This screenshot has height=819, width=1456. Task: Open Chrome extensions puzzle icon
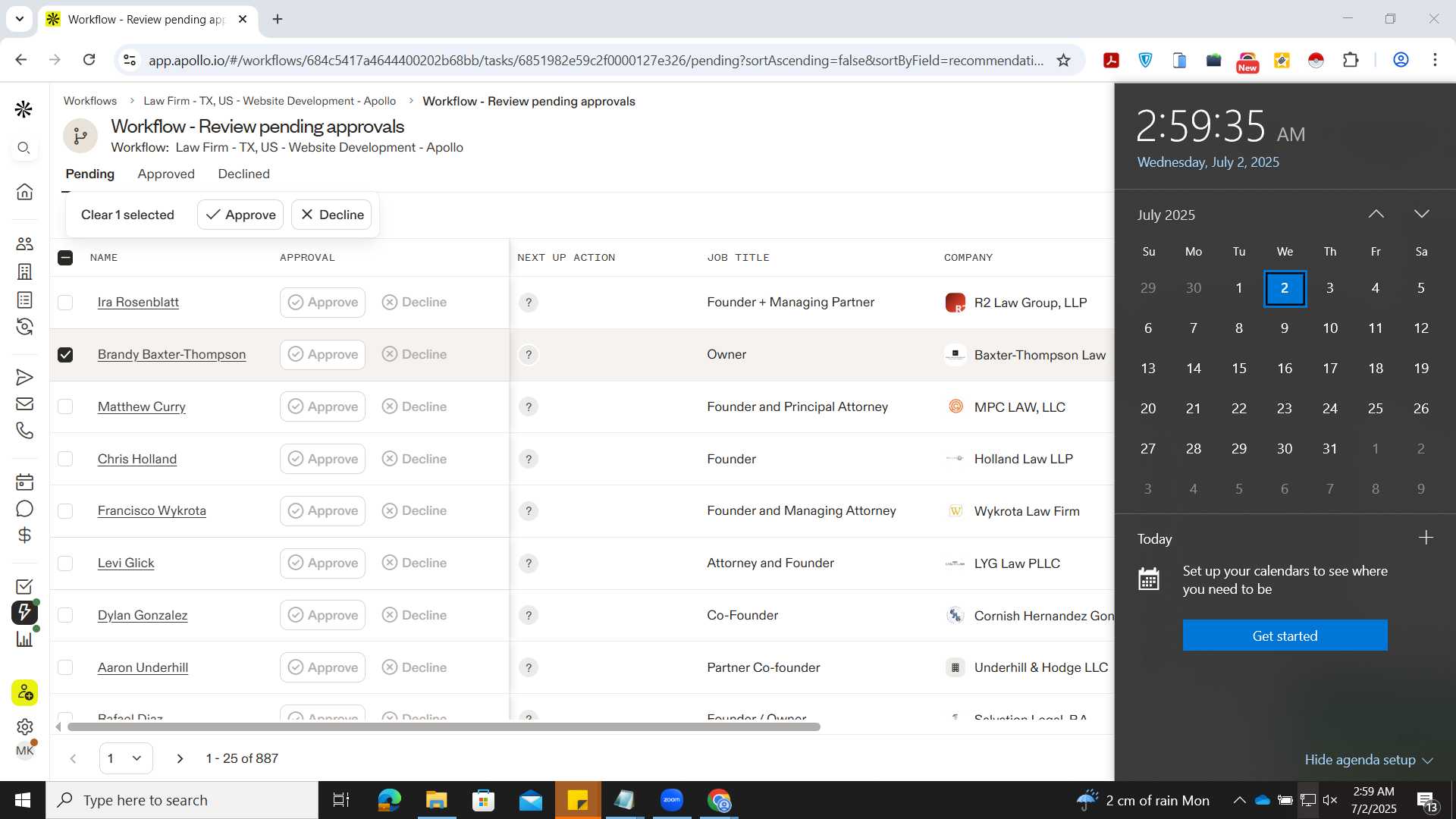click(1351, 60)
